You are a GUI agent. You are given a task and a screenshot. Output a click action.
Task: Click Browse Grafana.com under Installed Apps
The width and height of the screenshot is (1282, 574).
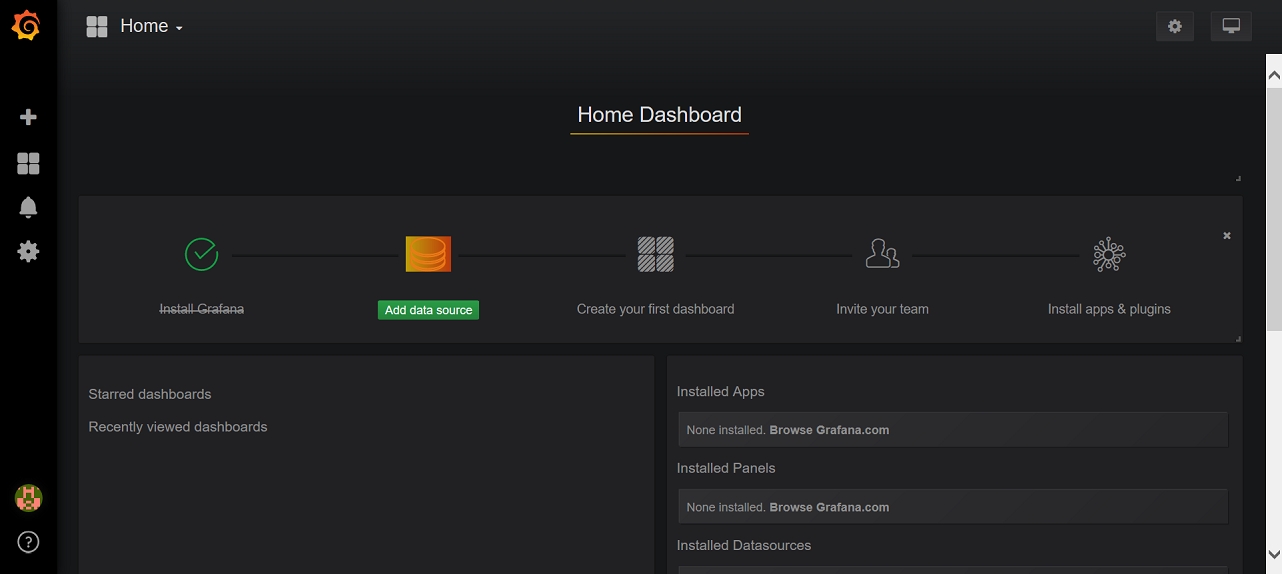point(829,430)
